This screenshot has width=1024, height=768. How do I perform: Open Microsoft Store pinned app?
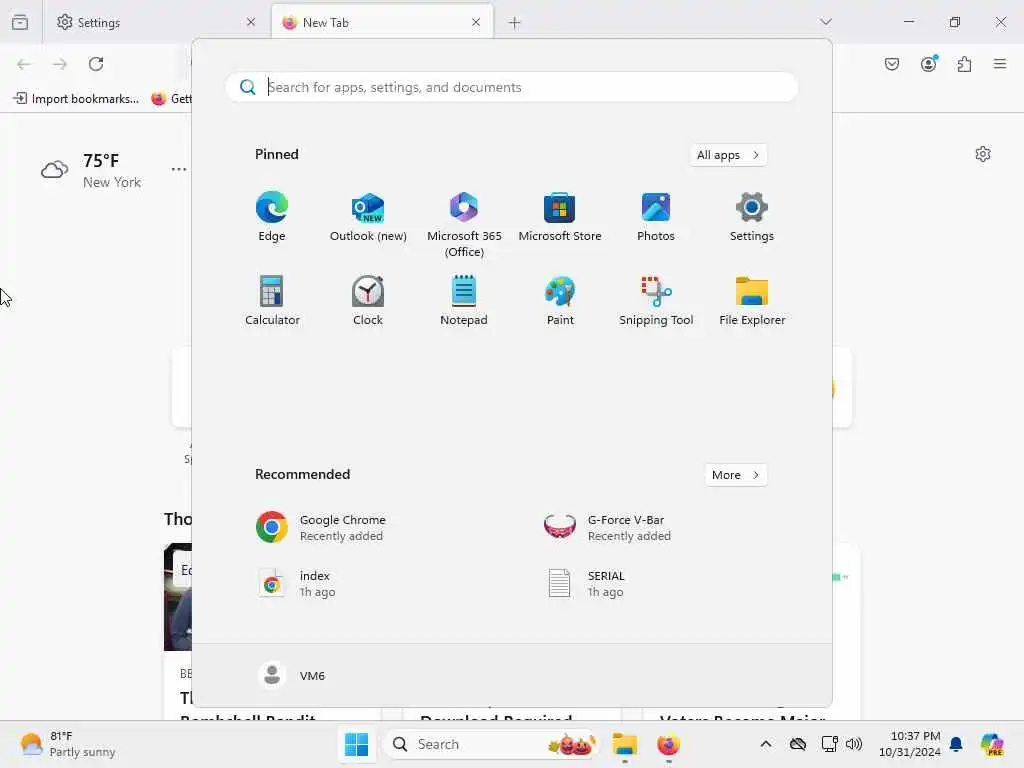click(560, 217)
